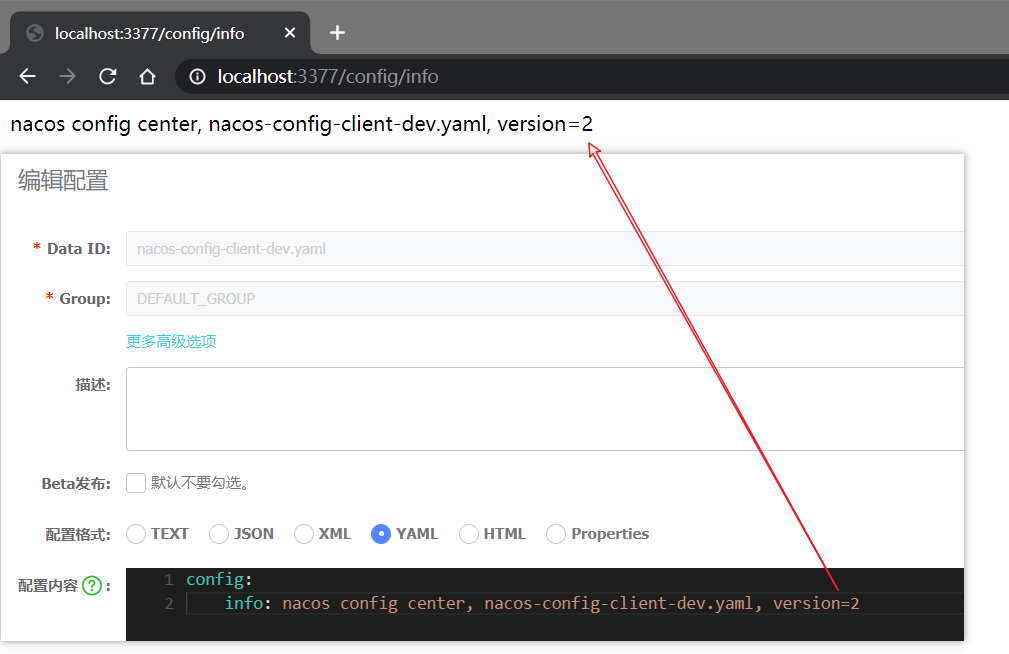This screenshot has height=654, width=1009.
Task: Close the localhost:3377/config/info tab
Action: (290, 32)
